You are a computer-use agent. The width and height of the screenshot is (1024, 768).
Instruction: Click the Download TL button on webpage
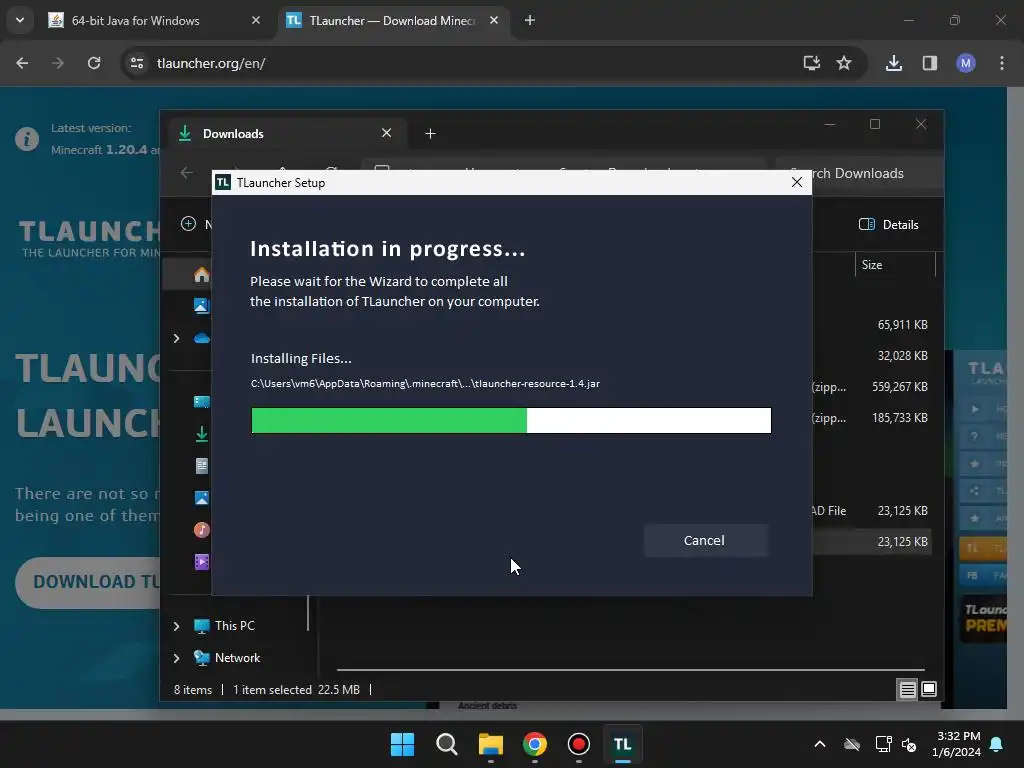88,583
